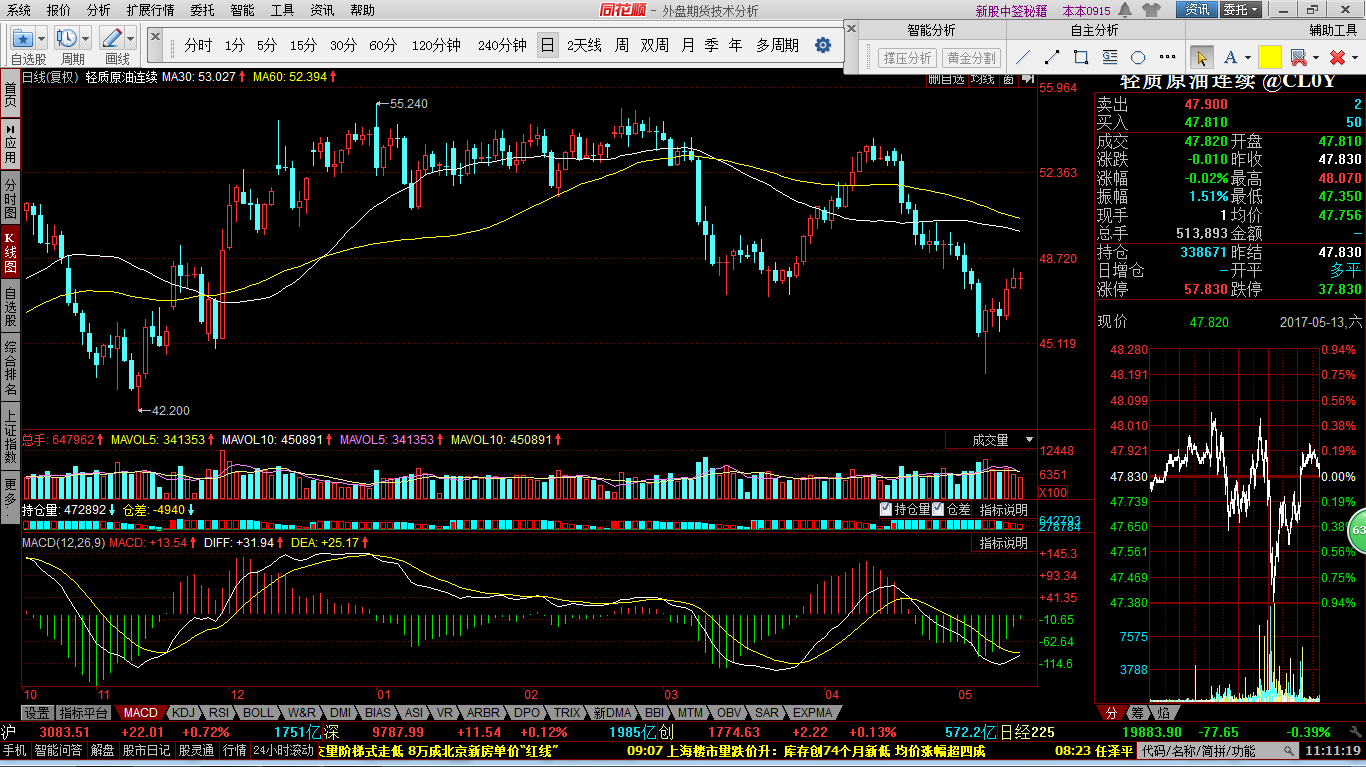The width and height of the screenshot is (1366, 767).
Task: Show more drawing tools ellipsis
Action: (1166, 57)
